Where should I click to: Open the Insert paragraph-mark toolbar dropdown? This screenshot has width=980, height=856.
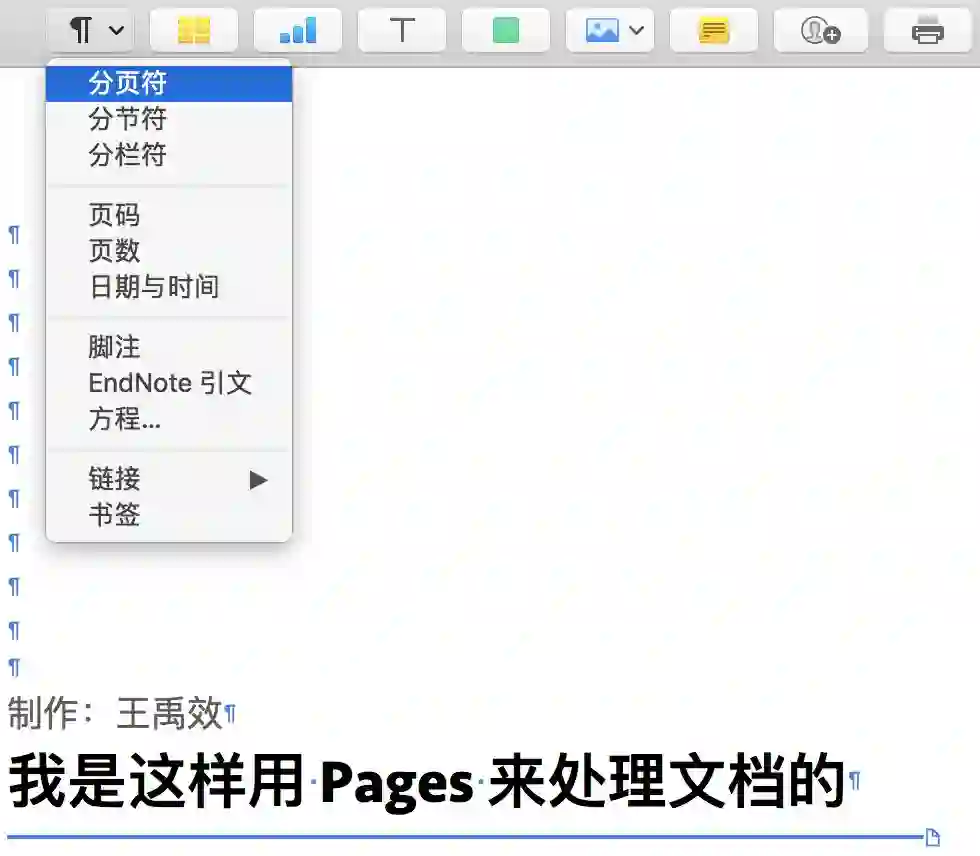tap(90, 30)
